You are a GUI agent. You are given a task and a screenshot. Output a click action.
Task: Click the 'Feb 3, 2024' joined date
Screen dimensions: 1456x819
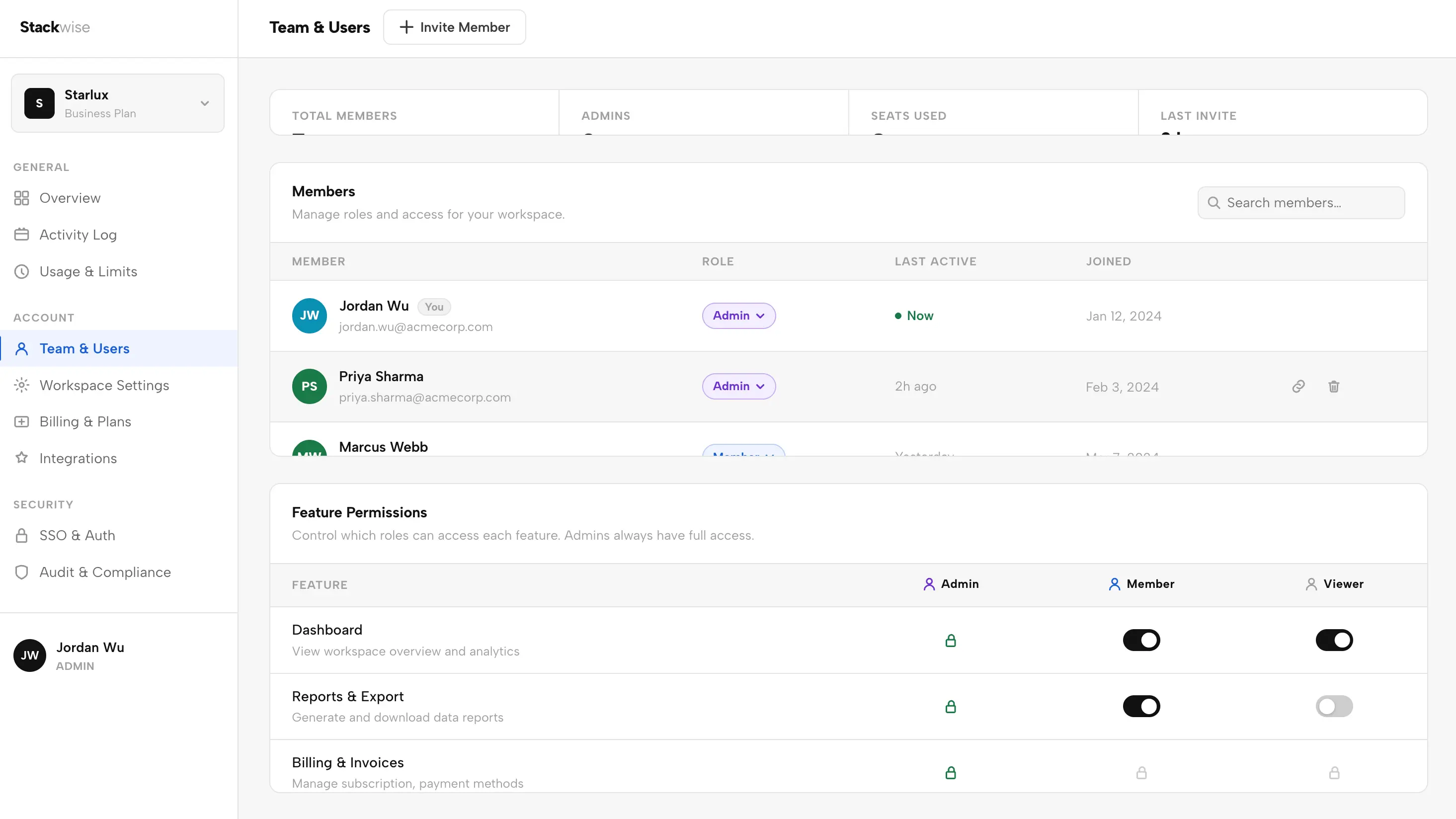pyautogui.click(x=1122, y=387)
